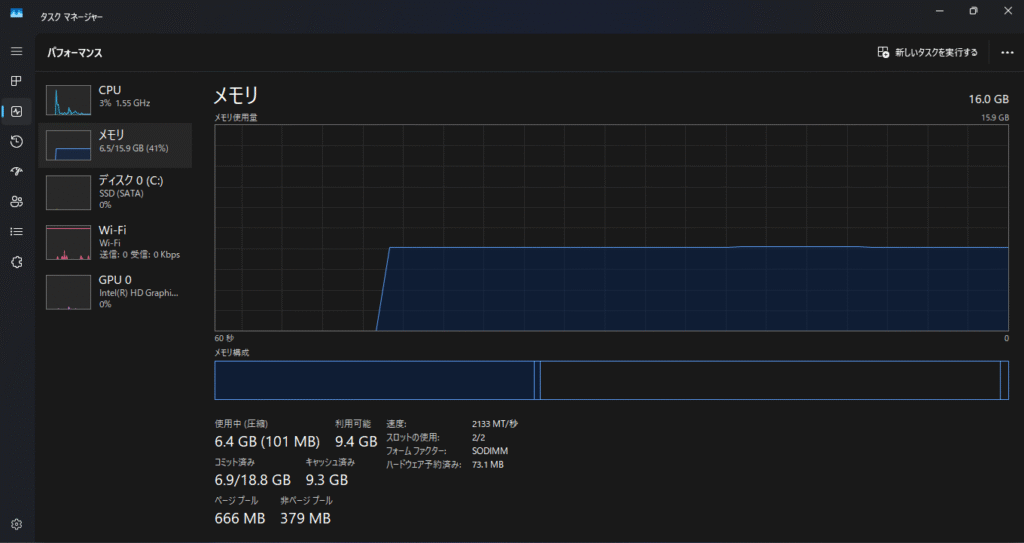Select the Wi-Fi performance item
1024x543 pixels.
(x=115, y=242)
